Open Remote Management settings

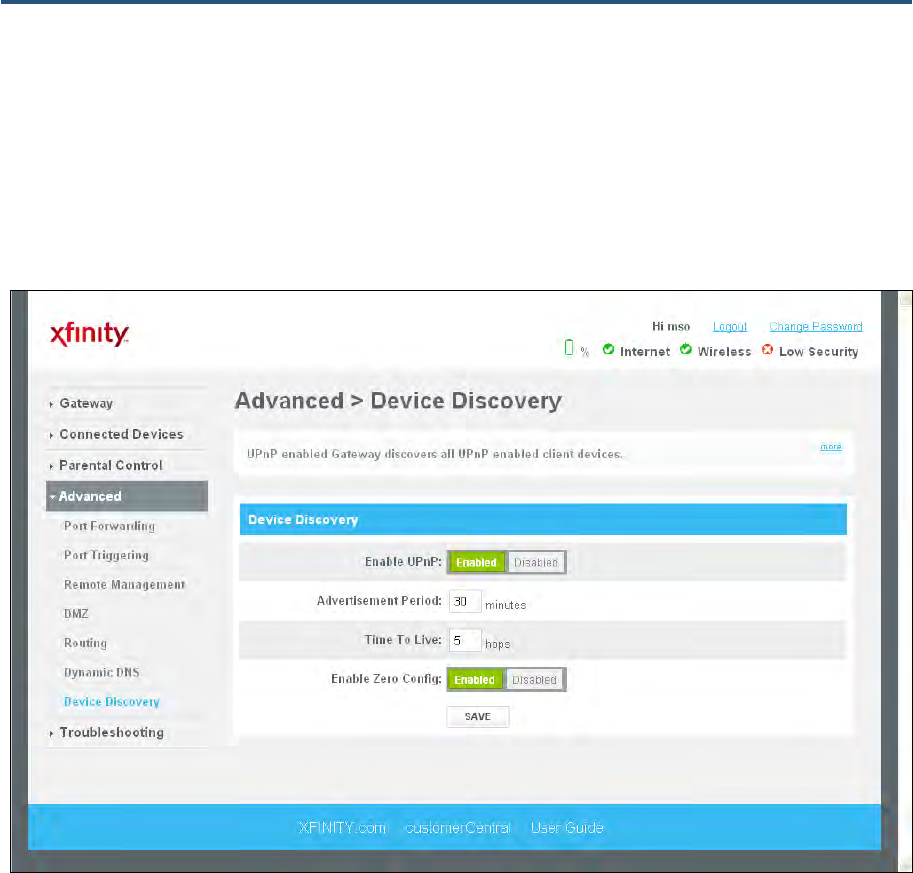pyautogui.click(x=124, y=585)
